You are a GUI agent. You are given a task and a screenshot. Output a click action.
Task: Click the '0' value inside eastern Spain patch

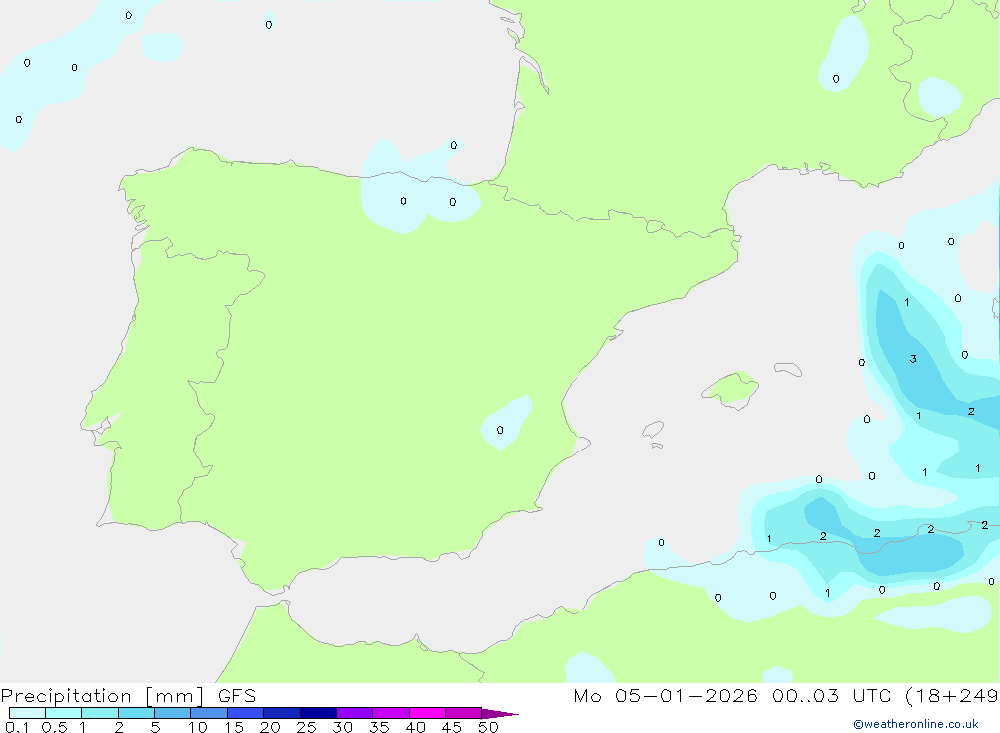(500, 431)
